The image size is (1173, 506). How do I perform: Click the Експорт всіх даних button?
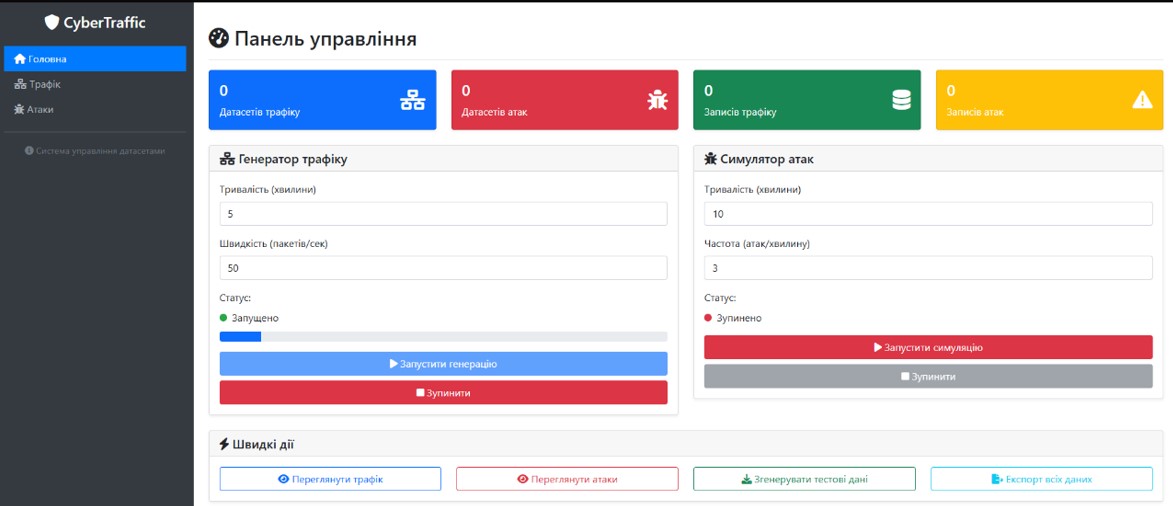[x=1041, y=479]
